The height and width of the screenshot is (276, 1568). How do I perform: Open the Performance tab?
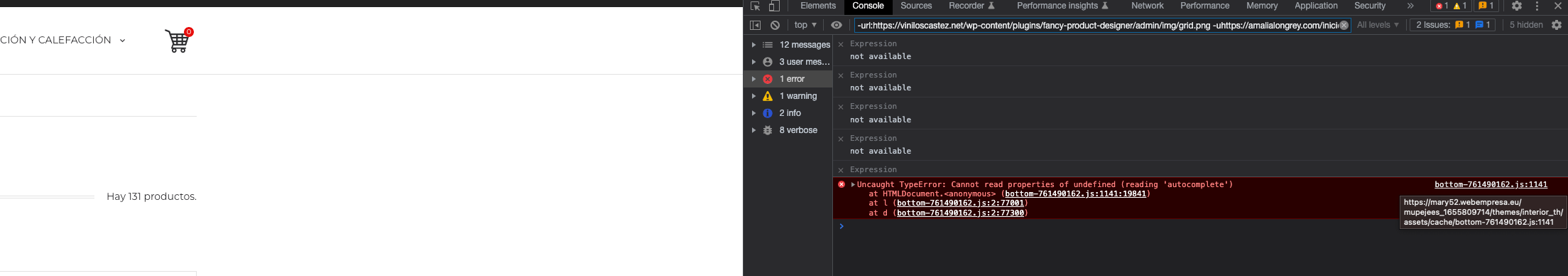1205,6
